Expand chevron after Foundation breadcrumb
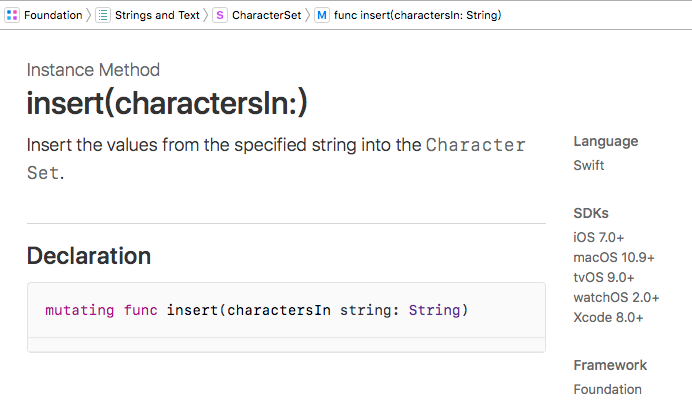Image resolution: width=692 pixels, height=404 pixels. [x=89, y=15]
